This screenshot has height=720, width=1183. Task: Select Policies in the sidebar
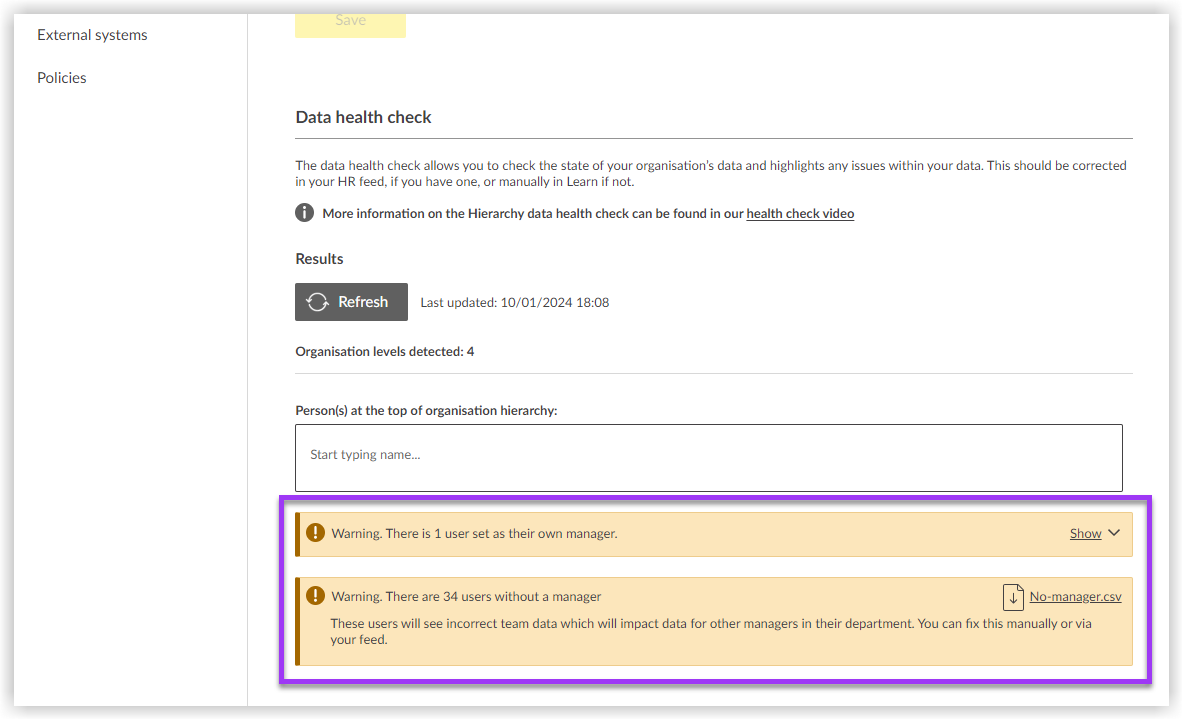point(61,77)
